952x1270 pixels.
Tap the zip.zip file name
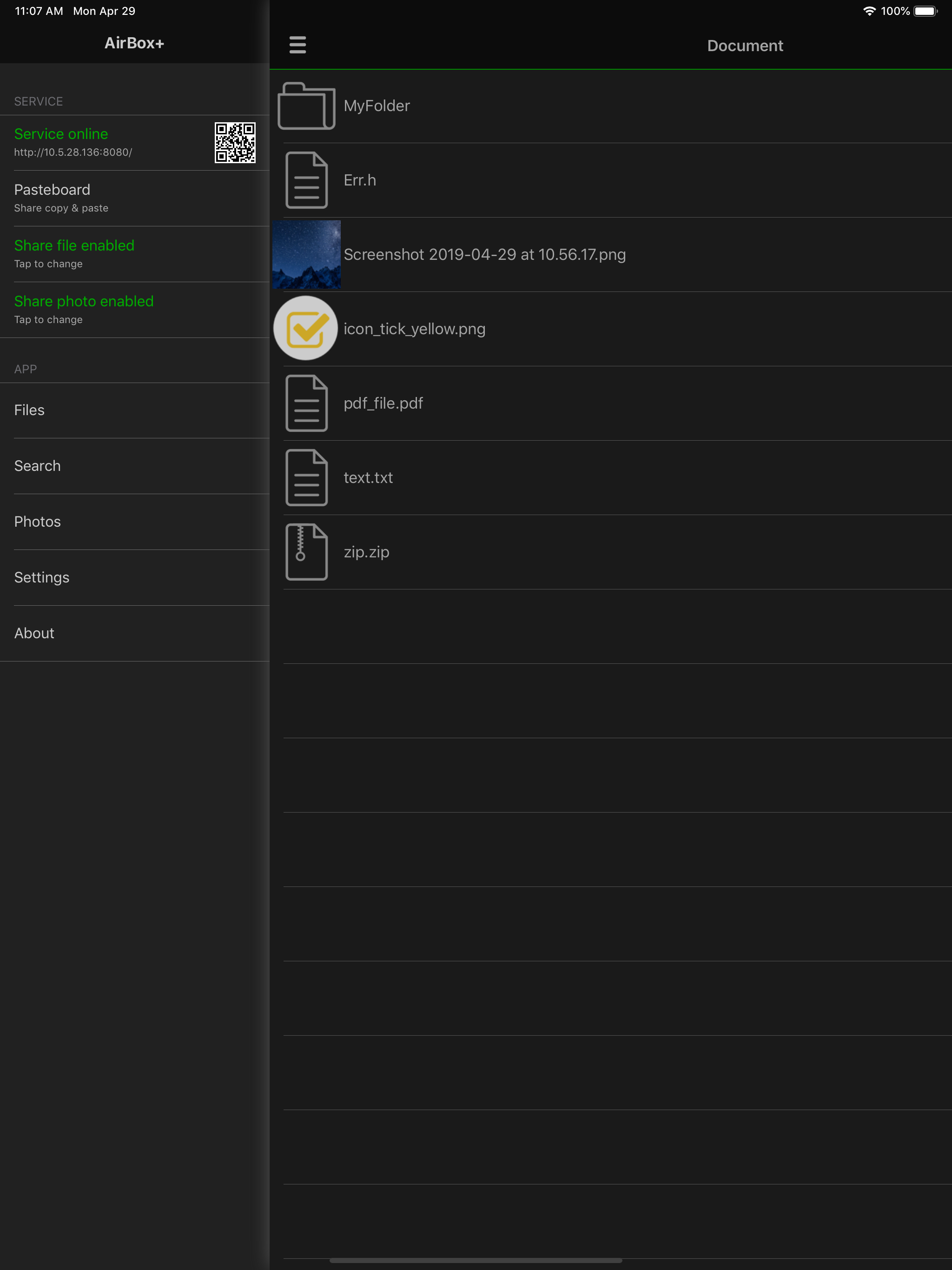click(x=366, y=552)
